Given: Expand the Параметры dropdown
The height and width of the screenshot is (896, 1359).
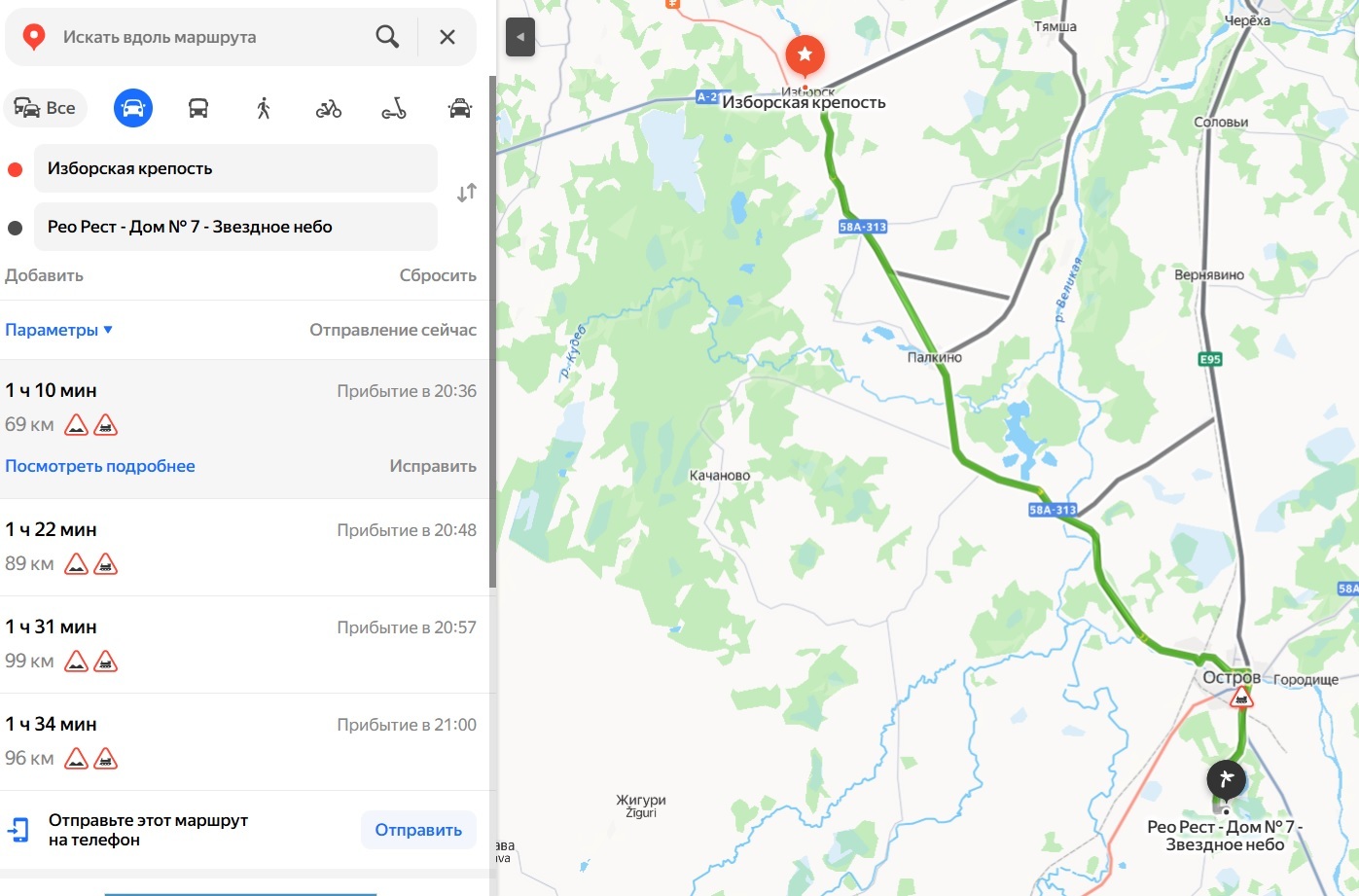Looking at the screenshot, I should 59,330.
